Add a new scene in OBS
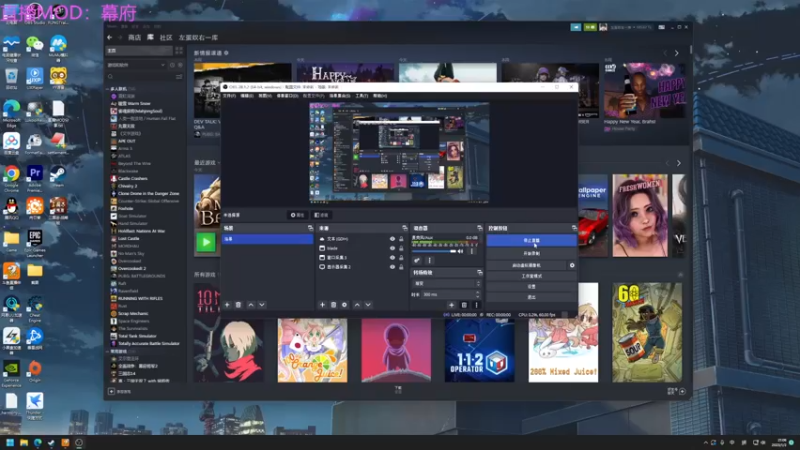The image size is (800, 450). 228,305
